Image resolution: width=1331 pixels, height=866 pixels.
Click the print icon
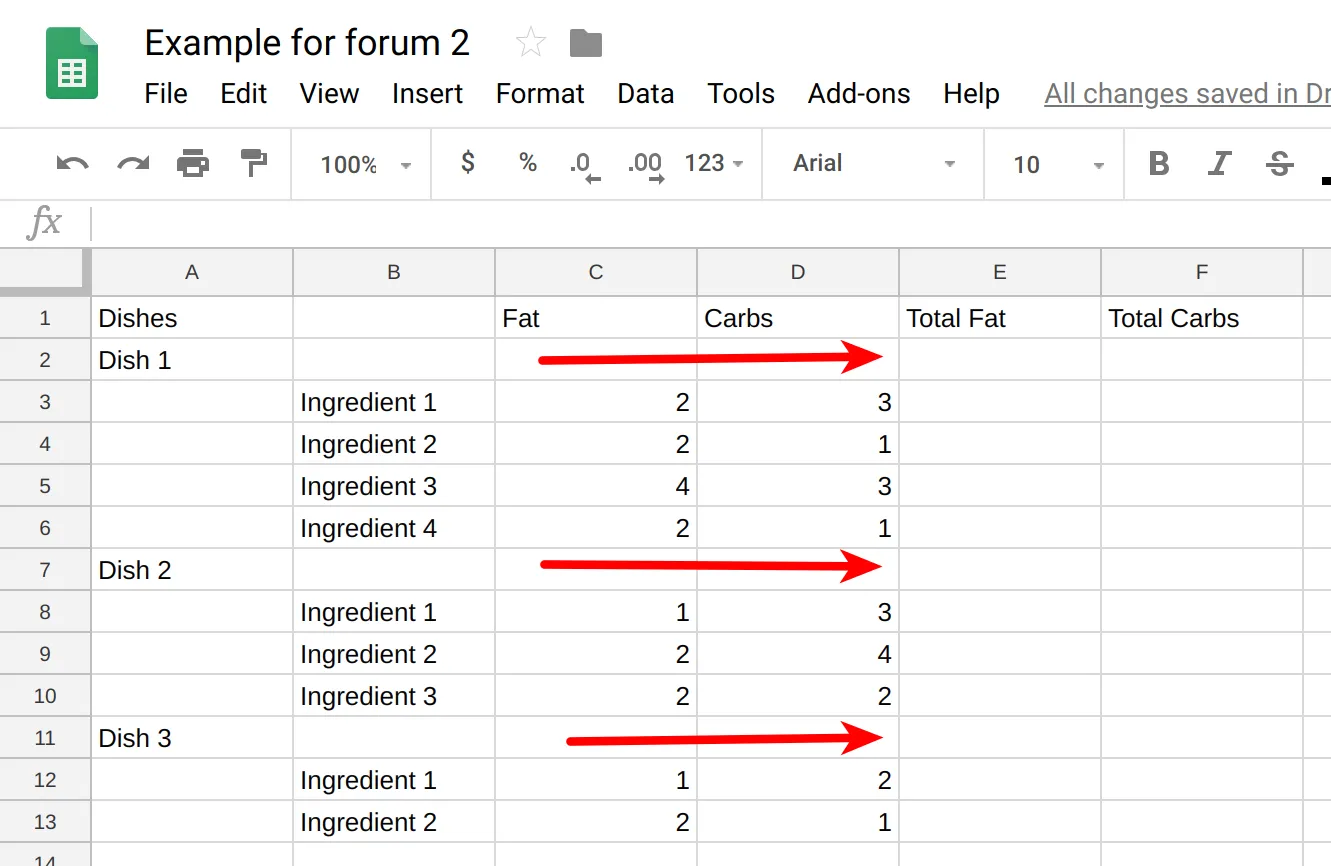(x=193, y=164)
